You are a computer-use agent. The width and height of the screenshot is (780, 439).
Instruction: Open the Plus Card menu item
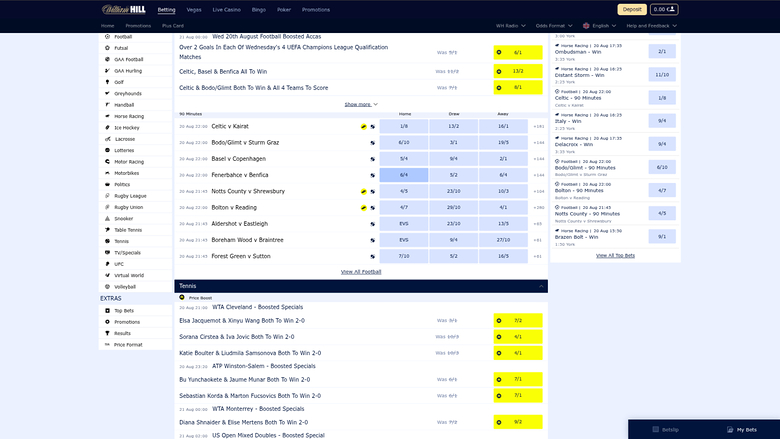(173, 26)
